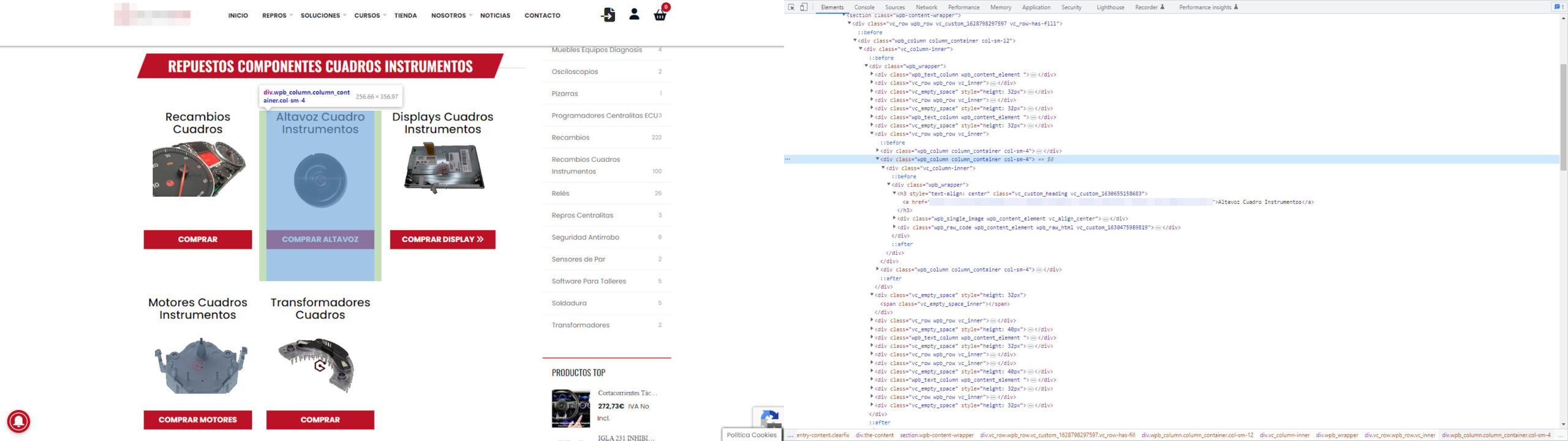Click the COMPRAR ALTAVOZ button
1568x441 pixels.
pos(320,239)
